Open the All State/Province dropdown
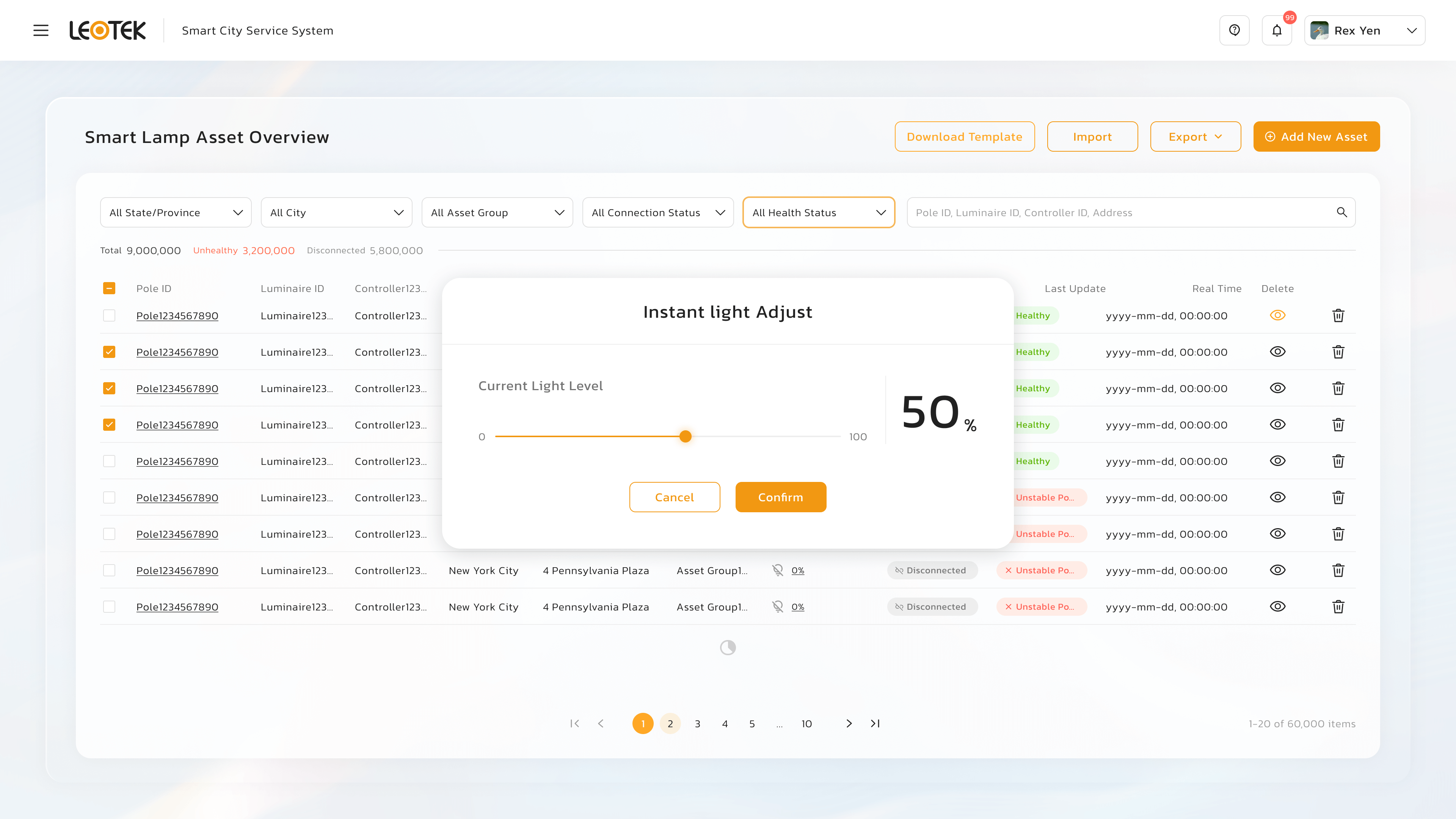 pos(176,212)
